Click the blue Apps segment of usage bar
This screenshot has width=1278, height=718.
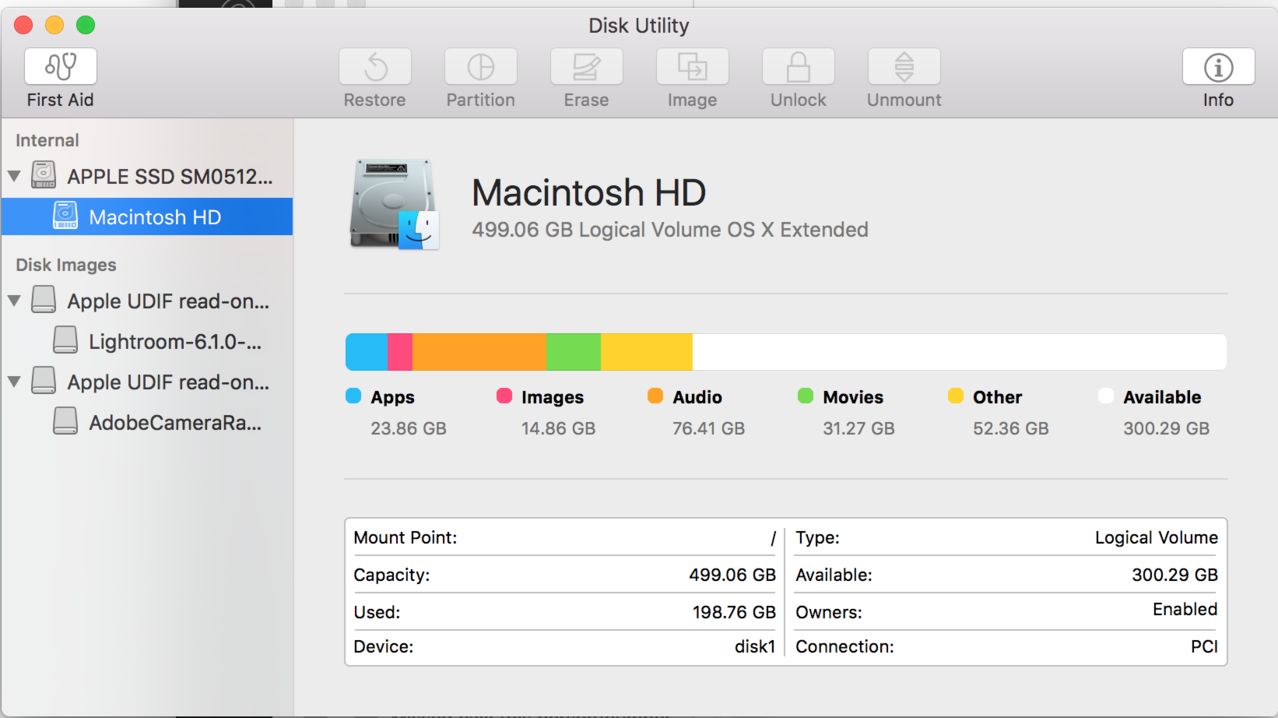[366, 352]
